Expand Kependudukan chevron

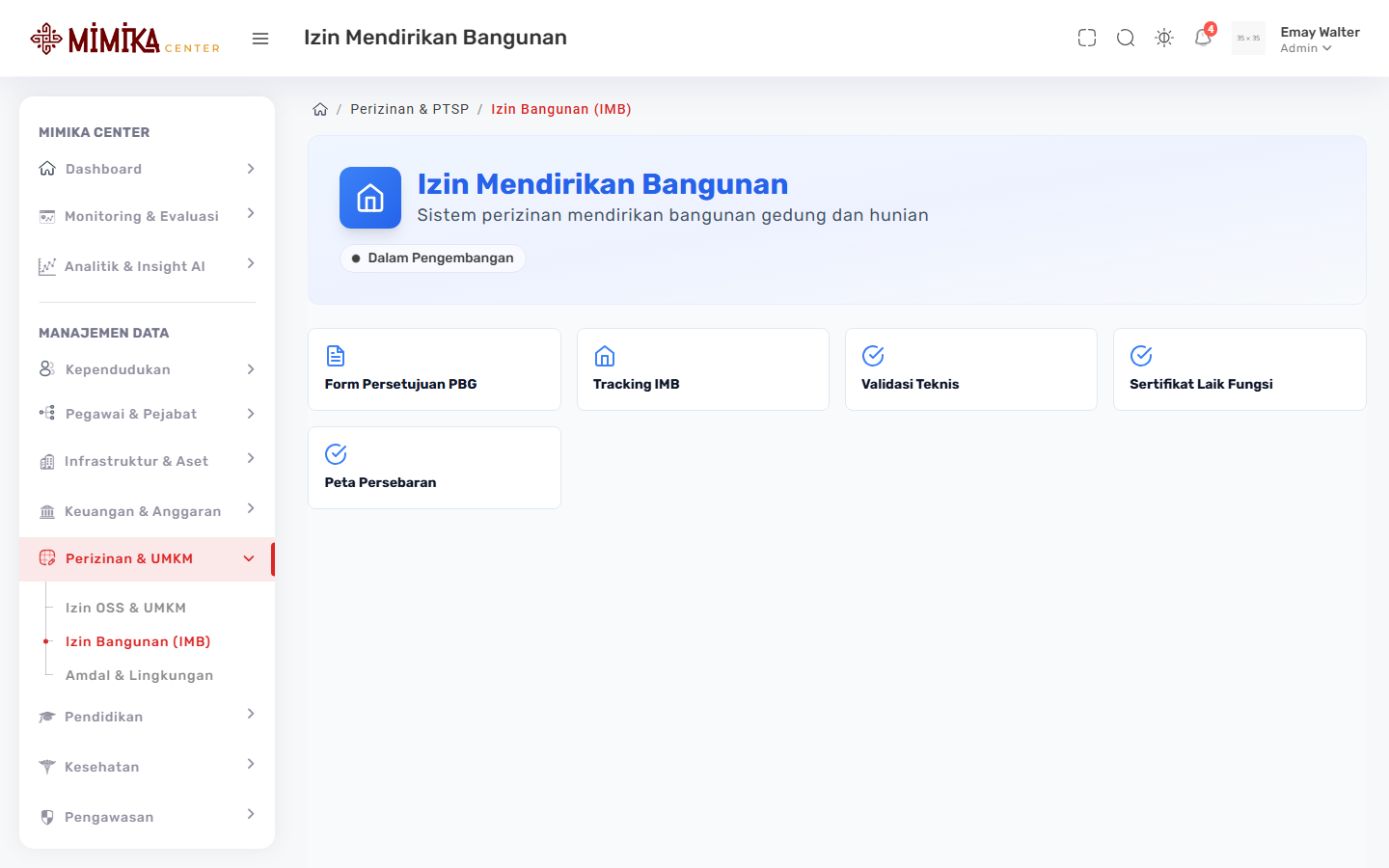click(x=251, y=369)
